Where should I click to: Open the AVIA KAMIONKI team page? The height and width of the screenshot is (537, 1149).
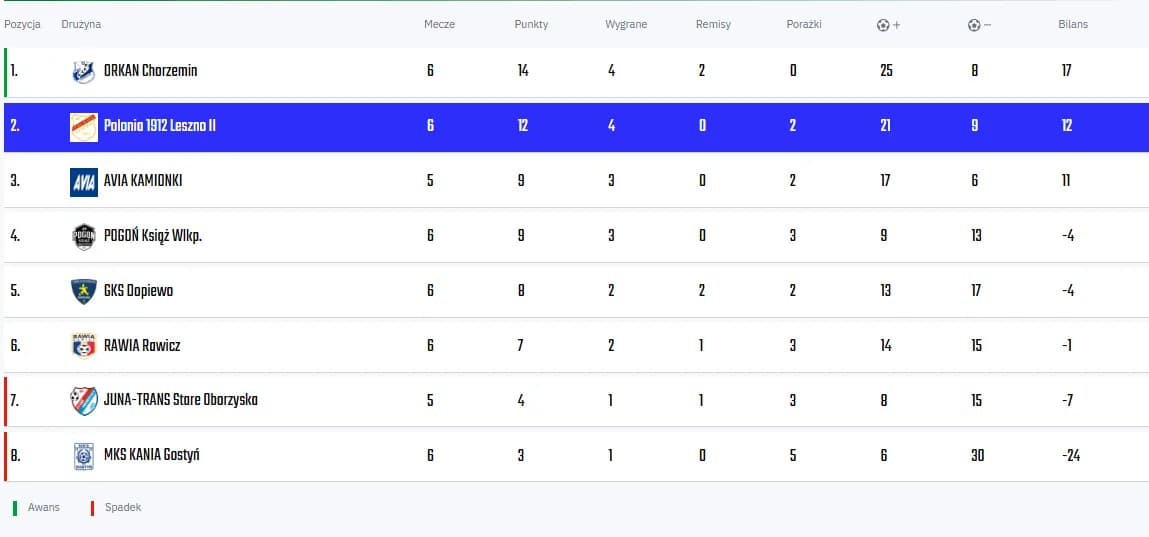coord(143,181)
